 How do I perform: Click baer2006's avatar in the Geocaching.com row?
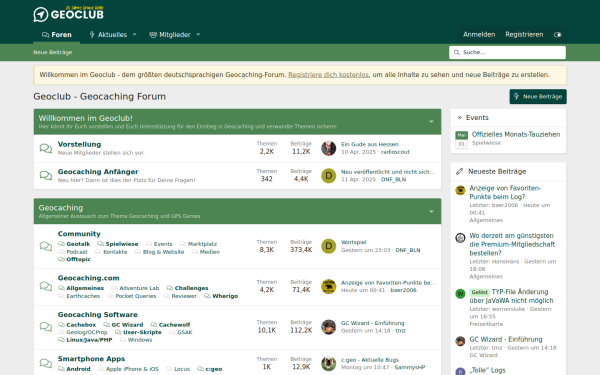click(x=328, y=287)
